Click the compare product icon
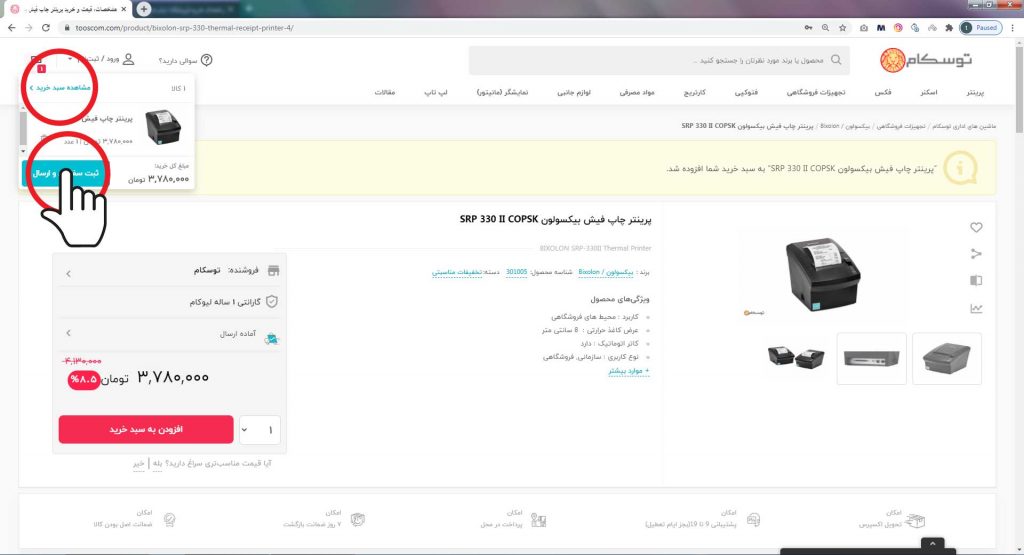Screen dimensions: 1024x555 click(976, 281)
